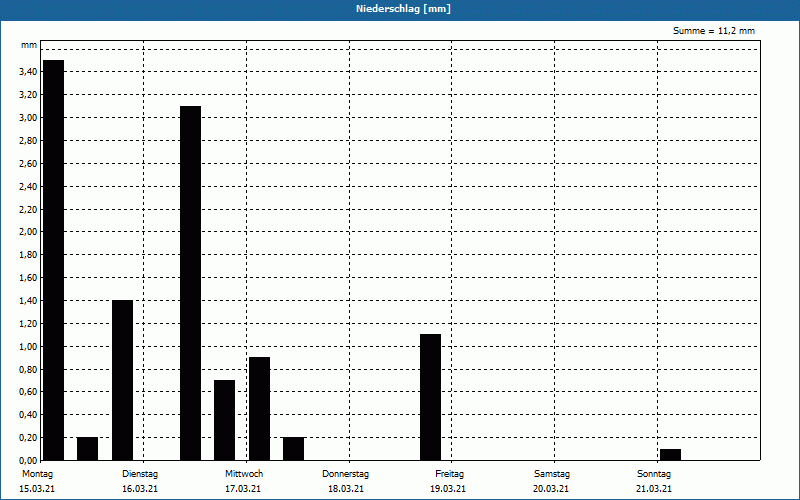Click the date '17.03.21'
This screenshot has width=800, height=500.
click(x=243, y=489)
